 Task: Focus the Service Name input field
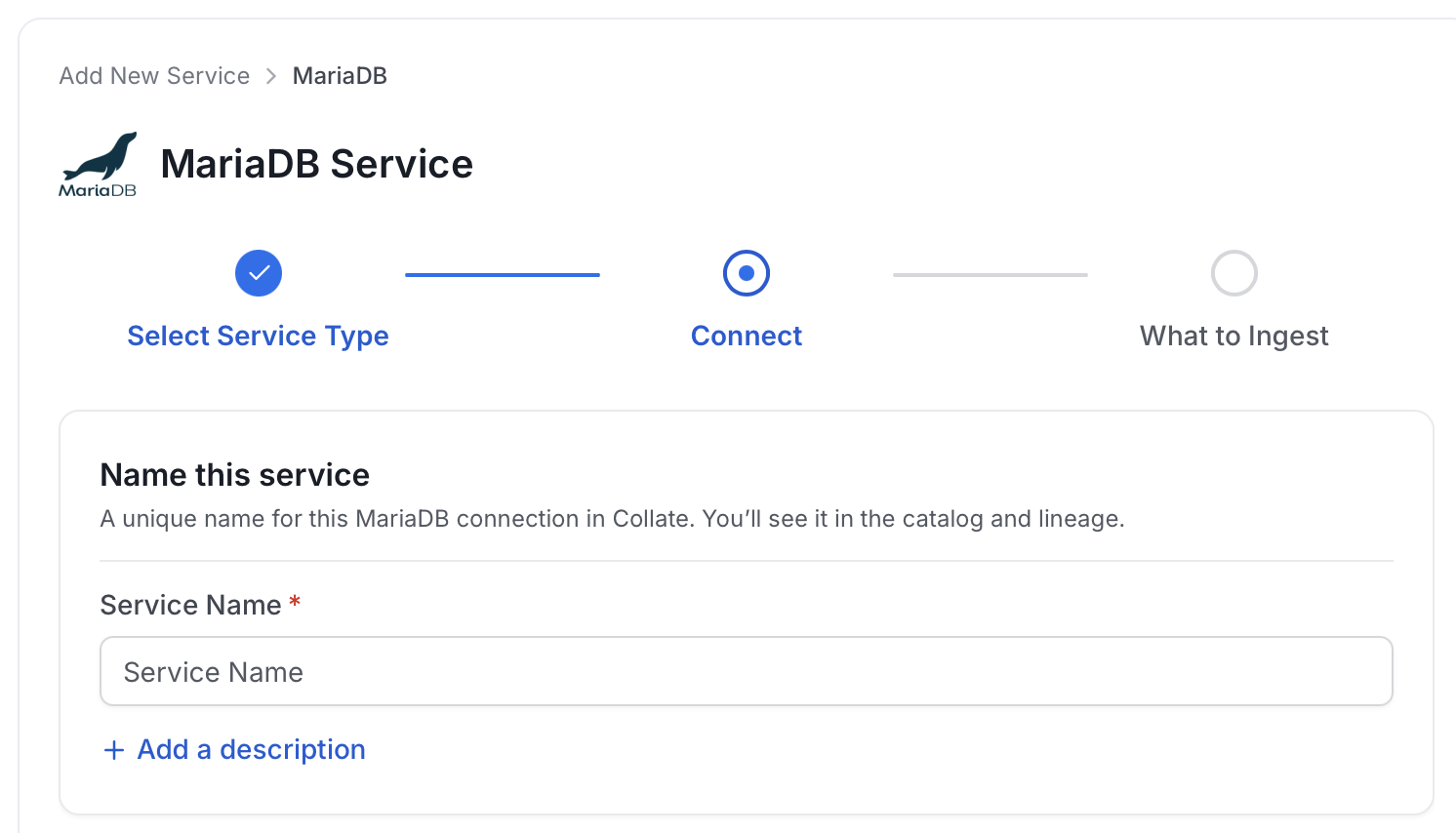click(x=747, y=671)
